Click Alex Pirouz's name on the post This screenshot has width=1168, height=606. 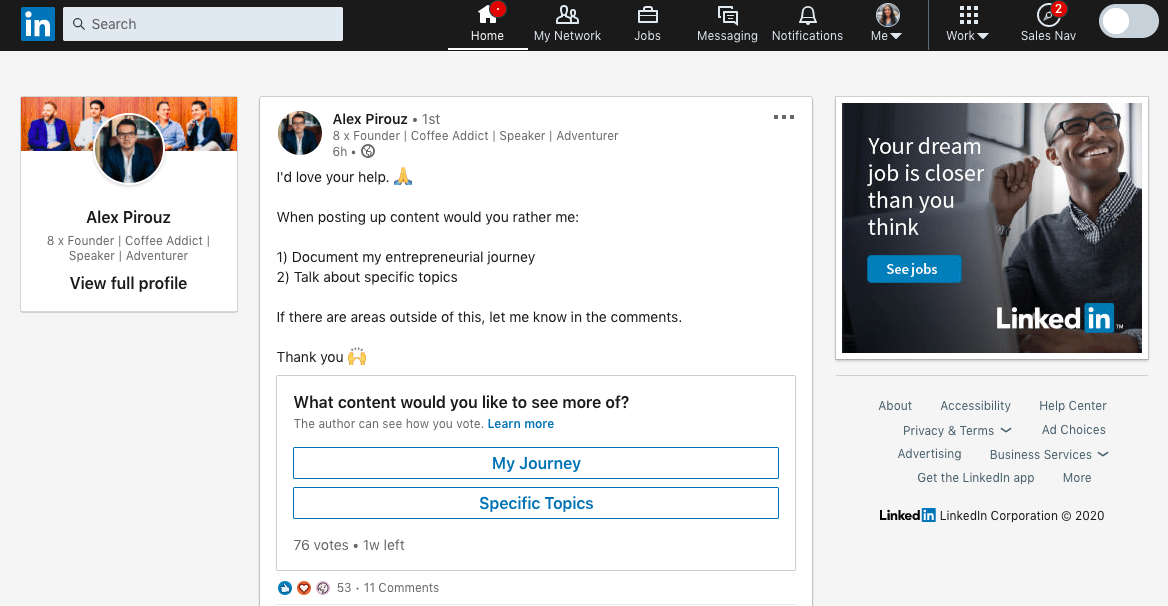click(x=369, y=119)
